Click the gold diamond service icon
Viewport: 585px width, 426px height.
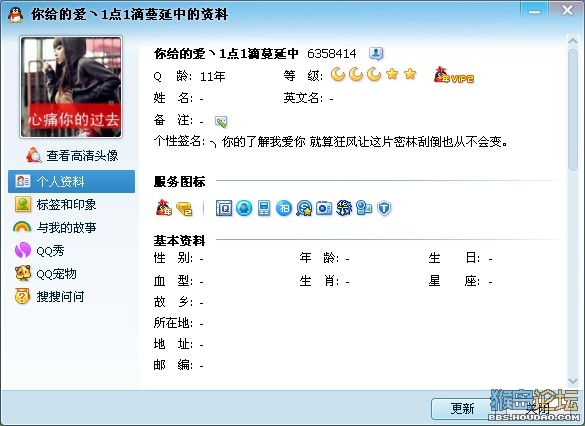click(184, 209)
